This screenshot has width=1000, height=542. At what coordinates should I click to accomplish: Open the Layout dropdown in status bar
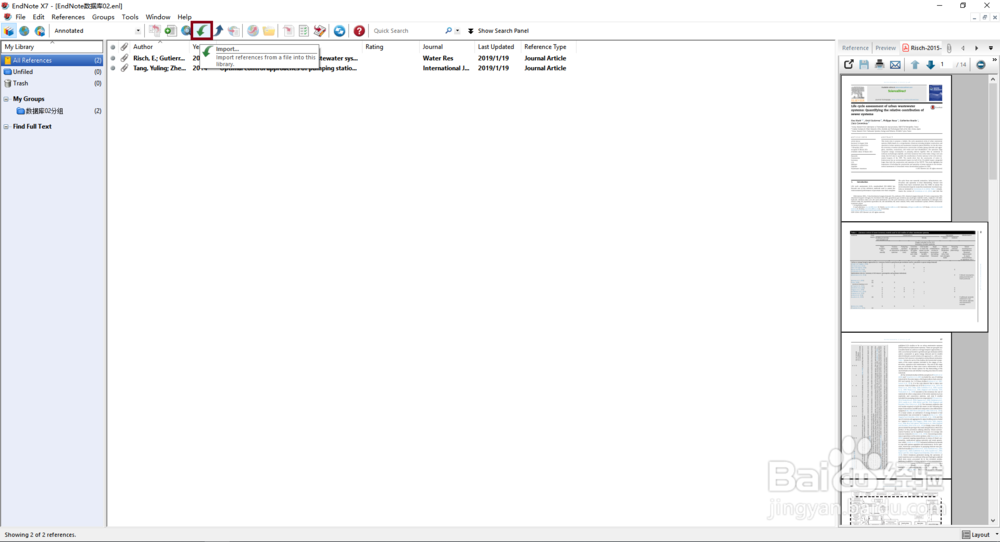click(x=980, y=534)
